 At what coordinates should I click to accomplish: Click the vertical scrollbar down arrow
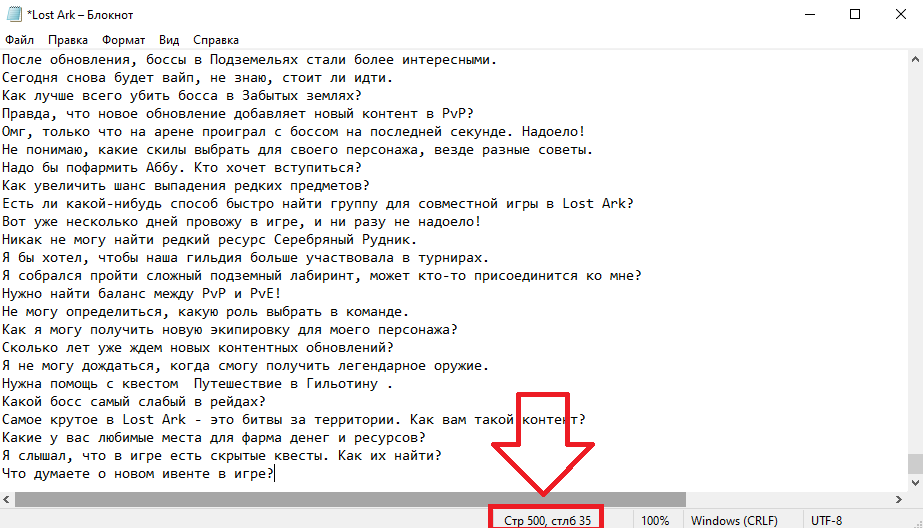pos(915,483)
